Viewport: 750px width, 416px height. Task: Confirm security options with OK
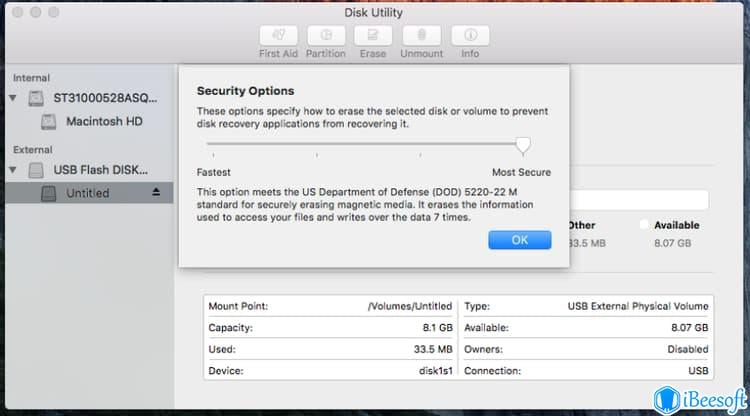point(520,240)
